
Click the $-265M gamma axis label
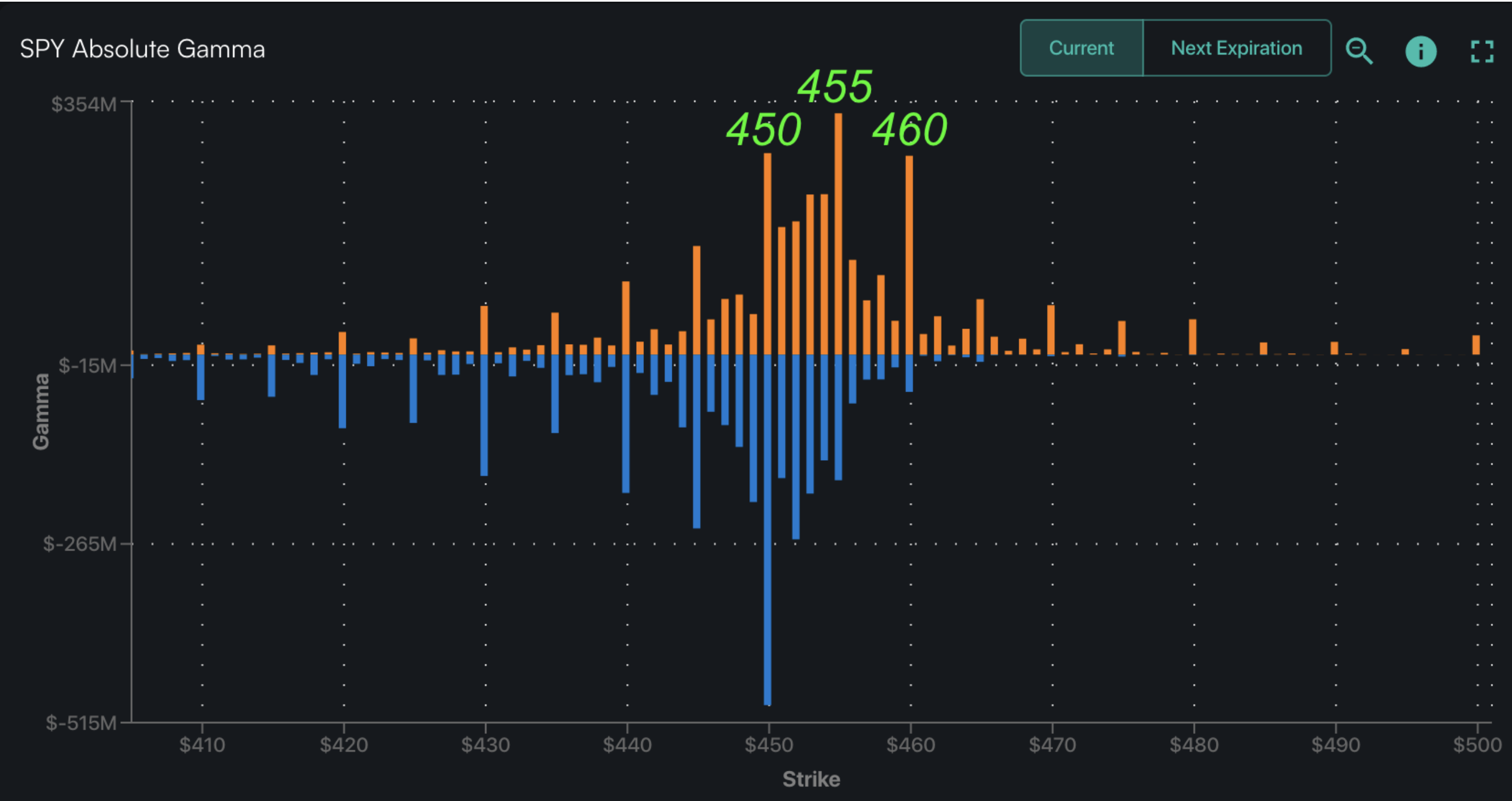coord(80,544)
